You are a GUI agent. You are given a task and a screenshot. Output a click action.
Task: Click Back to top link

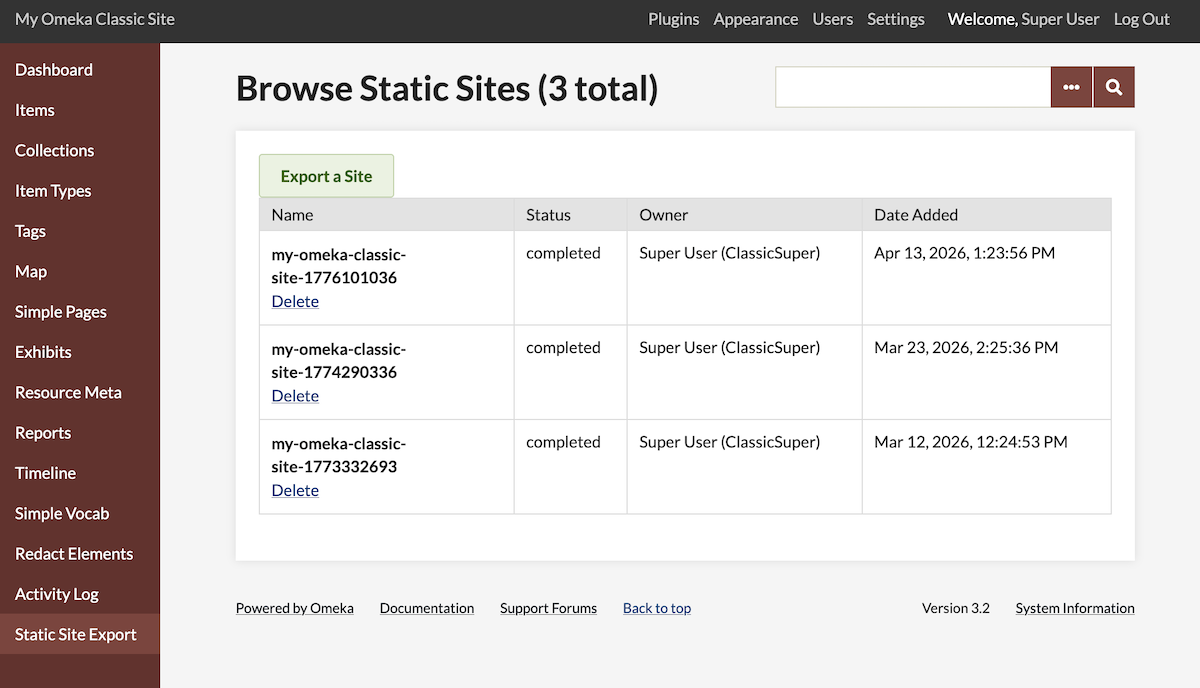click(657, 608)
